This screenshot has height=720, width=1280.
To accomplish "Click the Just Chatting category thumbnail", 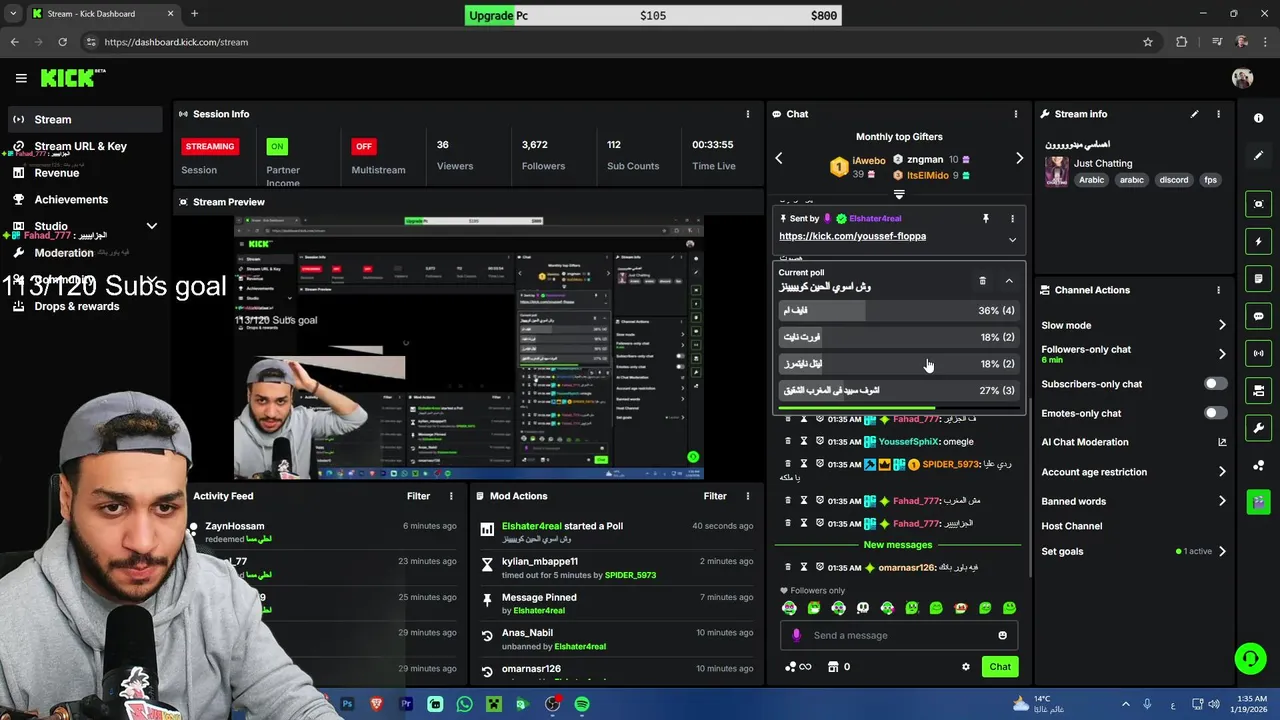I will [1057, 171].
